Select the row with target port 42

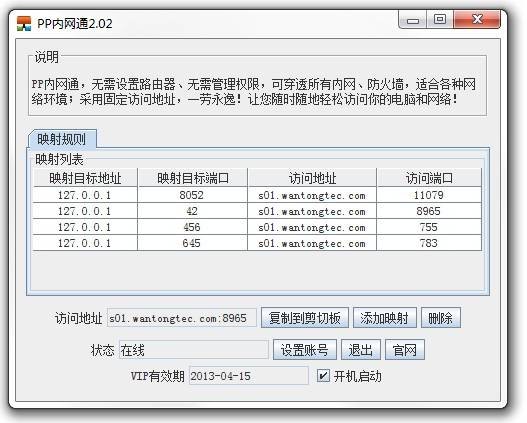pos(257,211)
